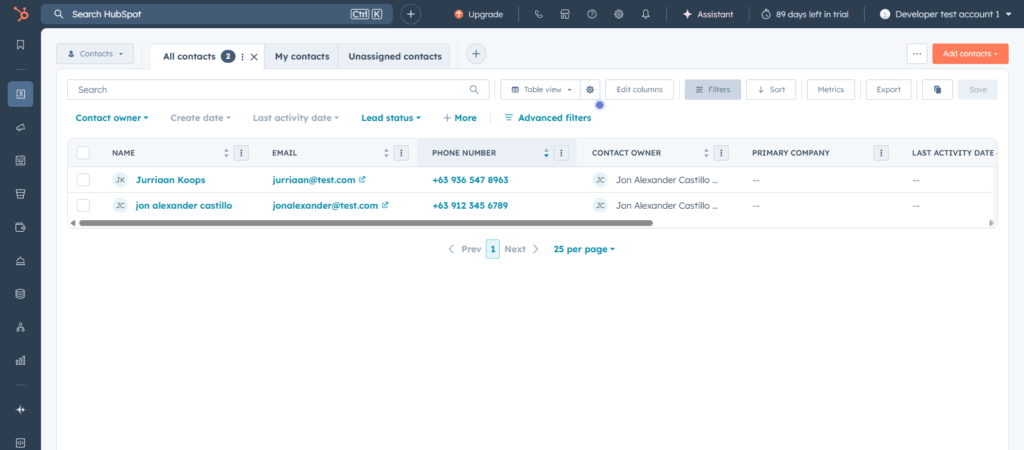The image size is (1024, 450).
Task: Switch to the My contacts tab
Action: pyautogui.click(x=302, y=57)
